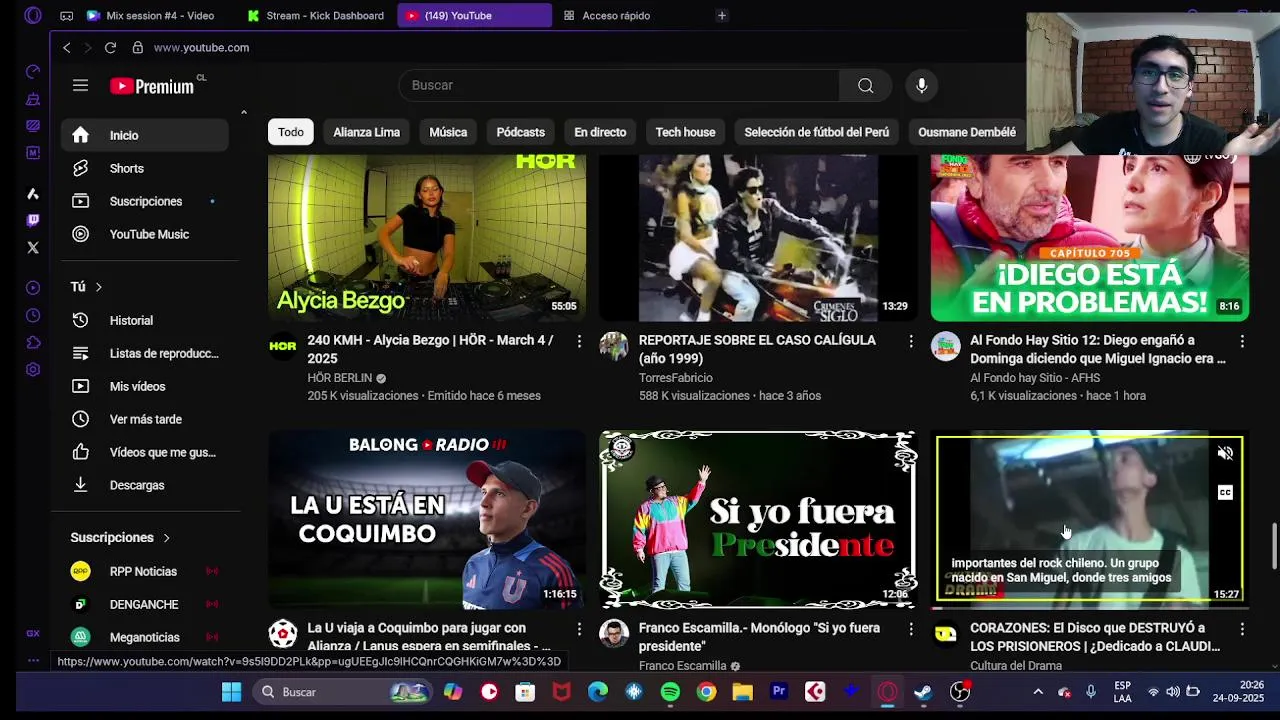Viewport: 1280px width, 720px height.
Task: Open Opera sidebar settings gear
Action: pos(33,369)
